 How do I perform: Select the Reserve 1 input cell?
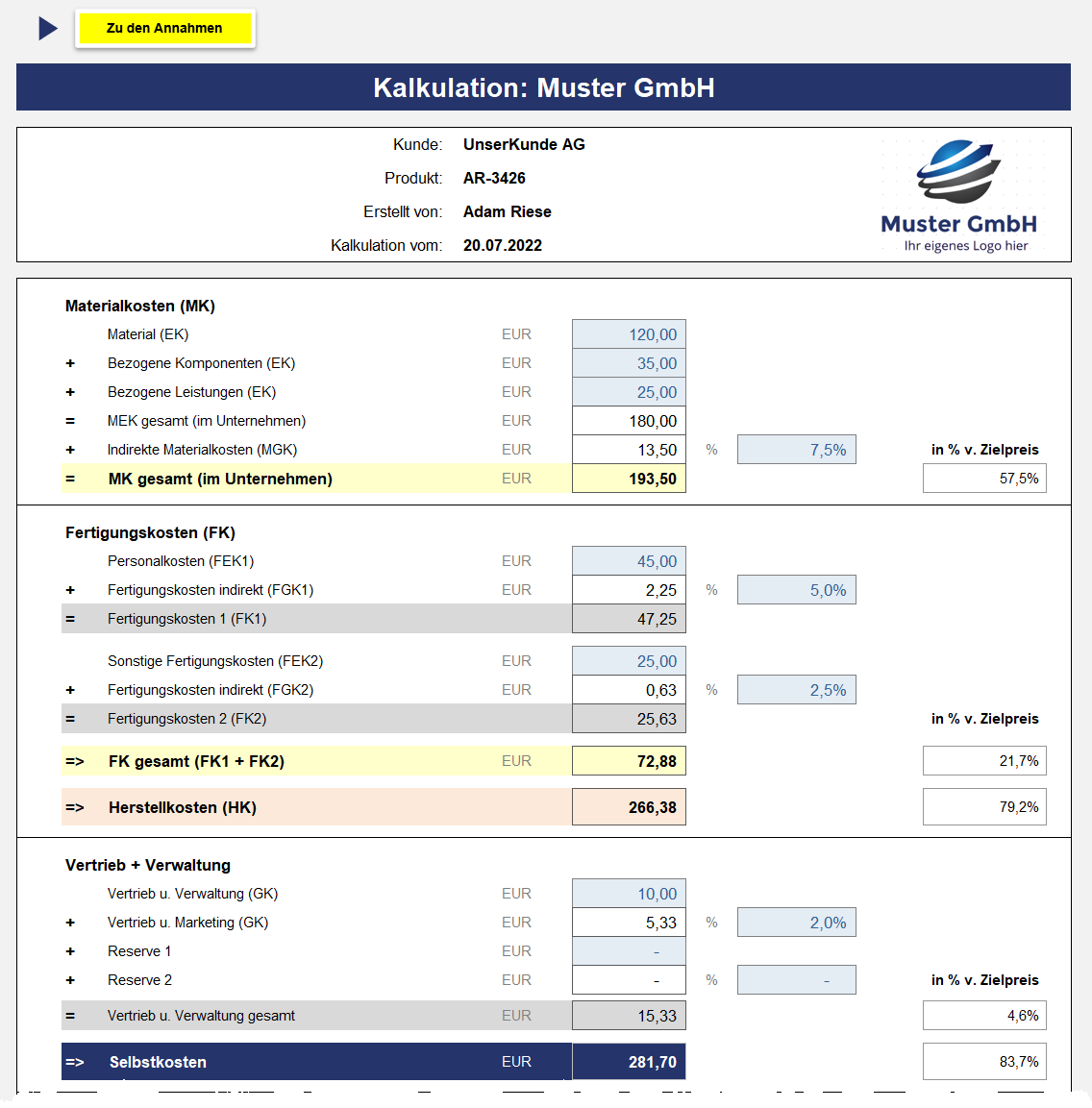[629, 951]
